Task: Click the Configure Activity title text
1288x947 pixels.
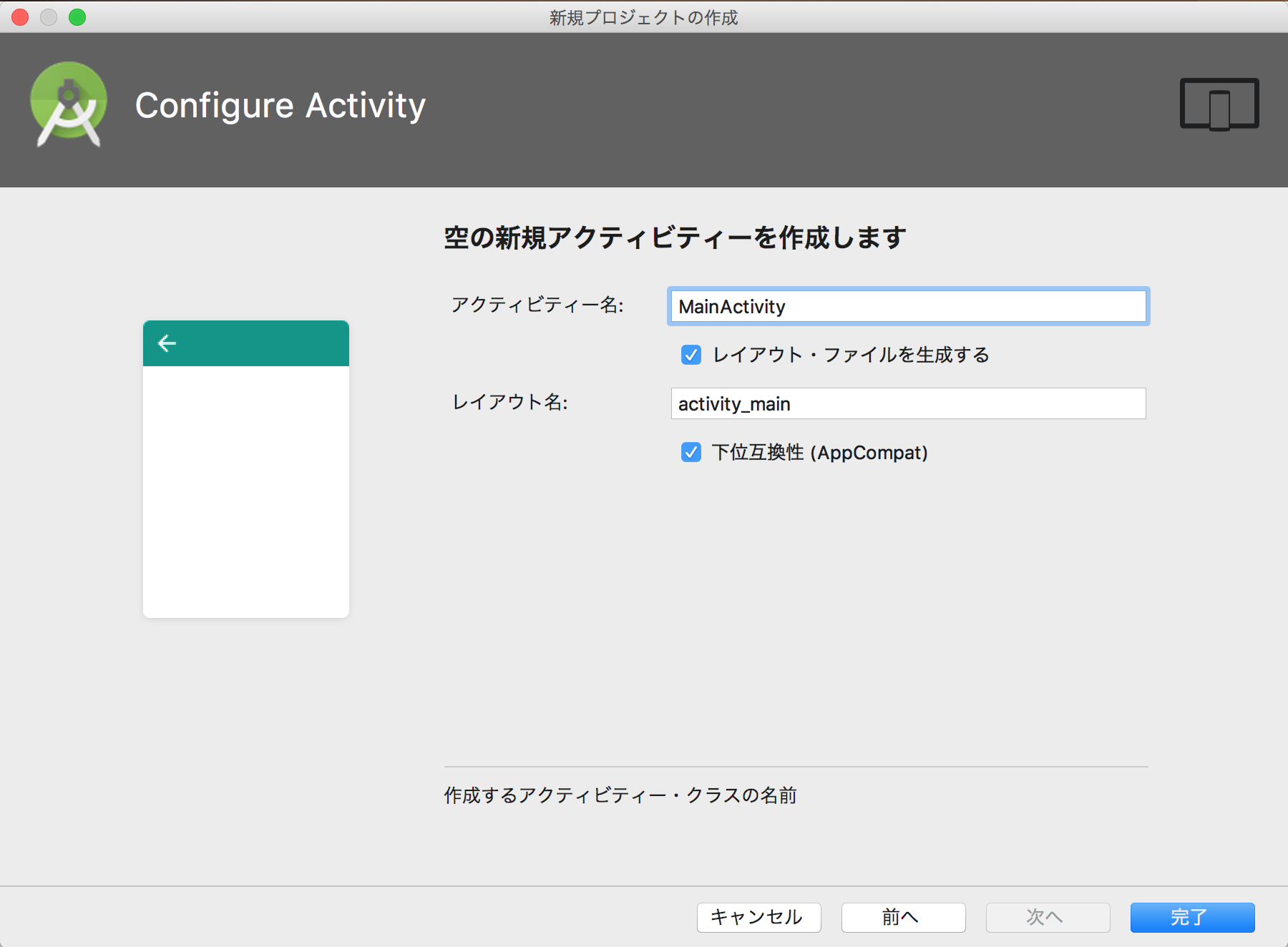Action: [280, 106]
